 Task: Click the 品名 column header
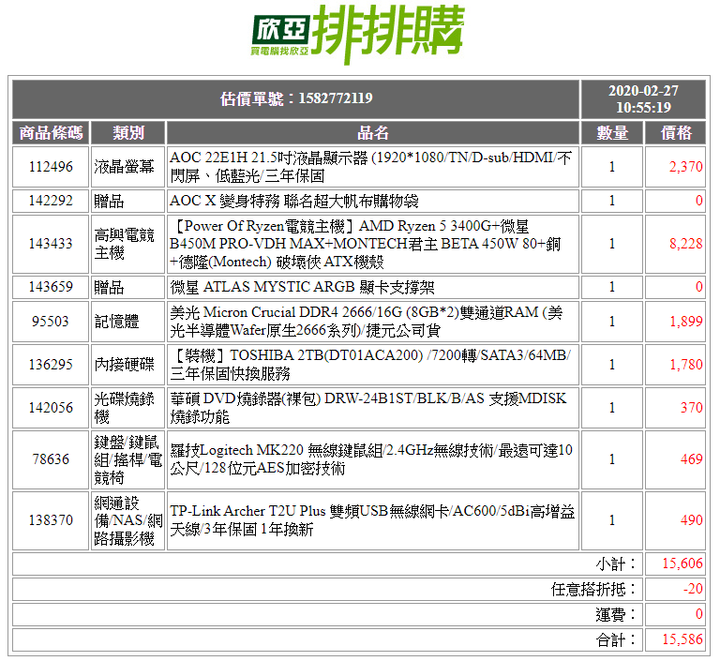click(x=373, y=133)
